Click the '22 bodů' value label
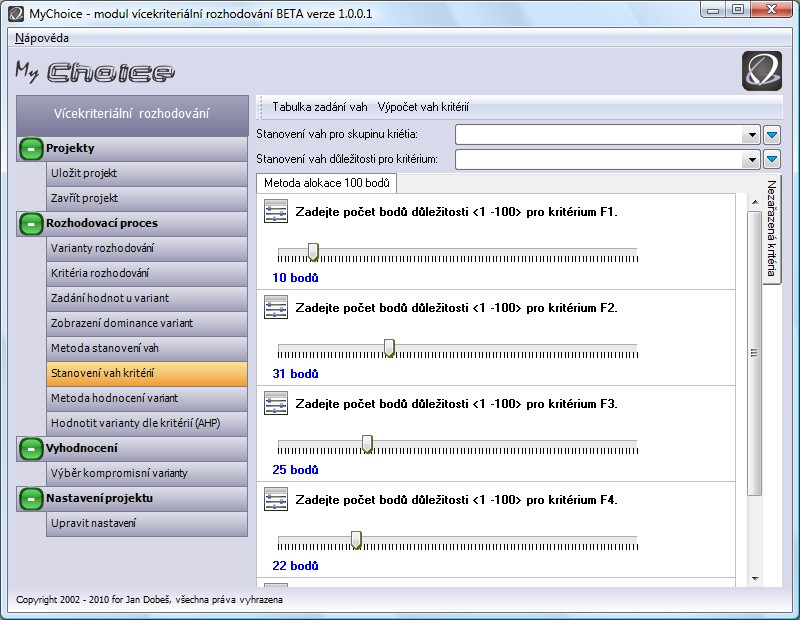This screenshot has height=620, width=800. (295, 566)
